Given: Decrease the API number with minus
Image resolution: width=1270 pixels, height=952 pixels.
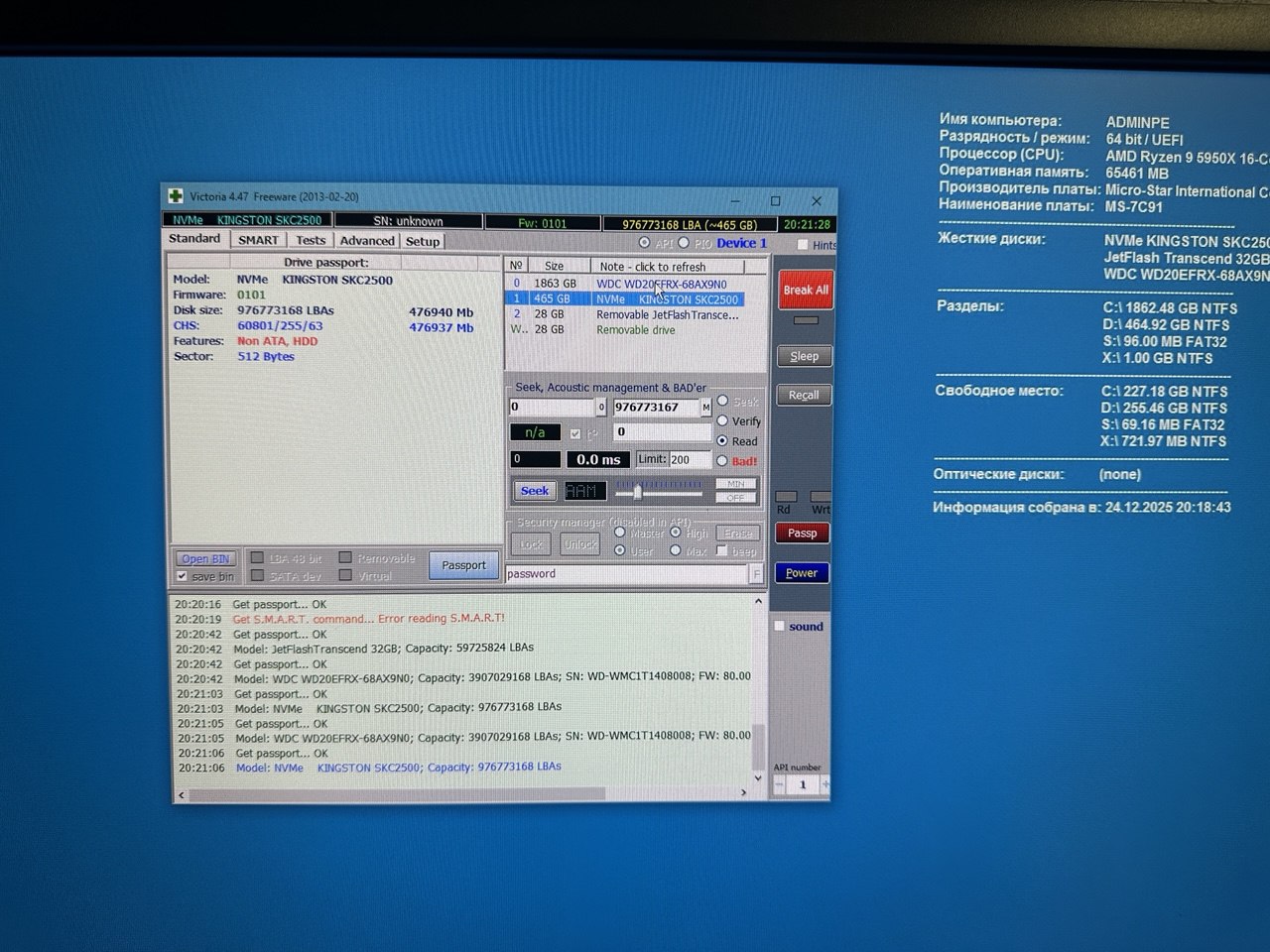Looking at the screenshot, I should [780, 784].
